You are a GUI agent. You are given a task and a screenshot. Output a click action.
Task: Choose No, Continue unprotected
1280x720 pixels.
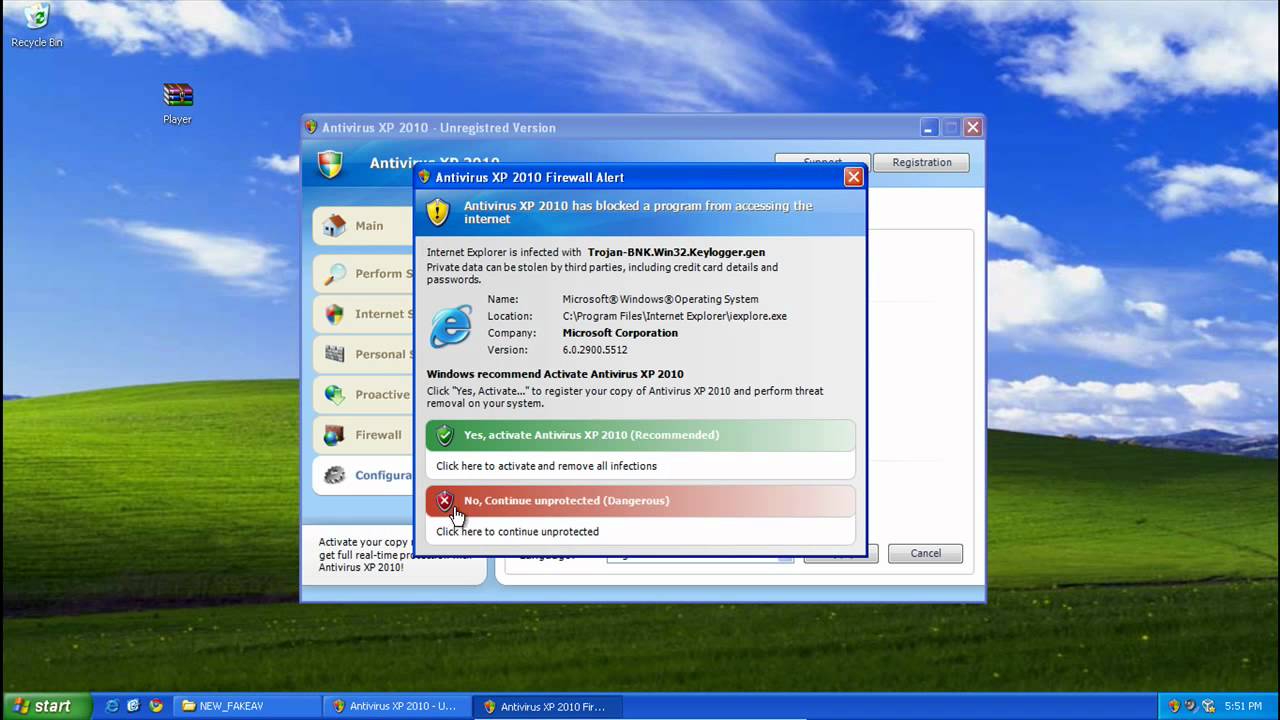pyautogui.click(x=640, y=501)
